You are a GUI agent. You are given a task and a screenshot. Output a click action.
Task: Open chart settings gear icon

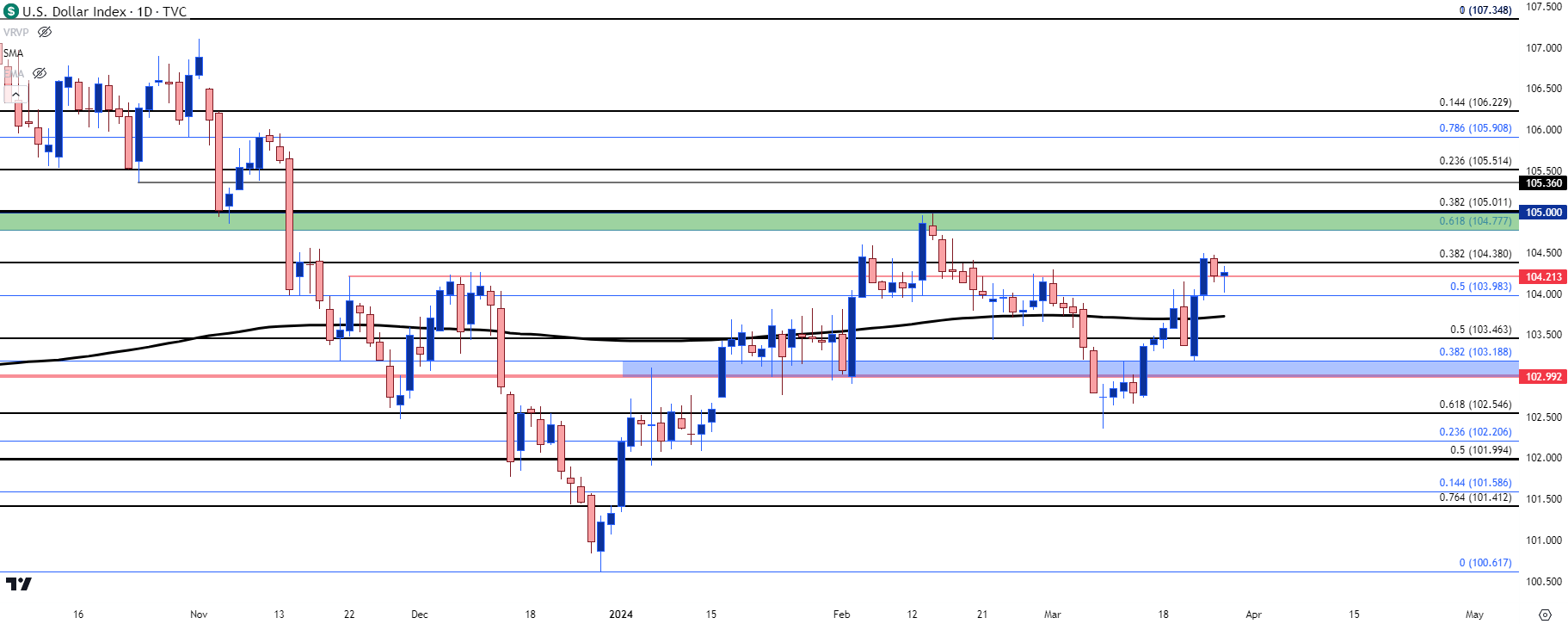pyautogui.click(x=1545, y=615)
